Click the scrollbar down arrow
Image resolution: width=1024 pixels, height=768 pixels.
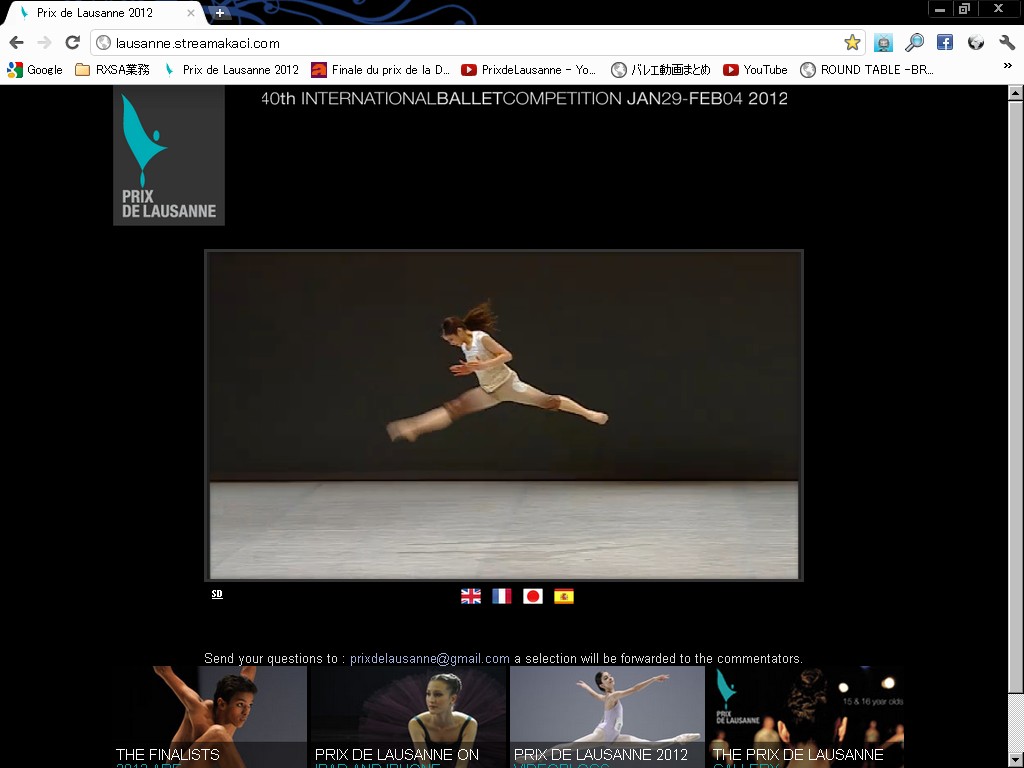click(x=1016, y=761)
